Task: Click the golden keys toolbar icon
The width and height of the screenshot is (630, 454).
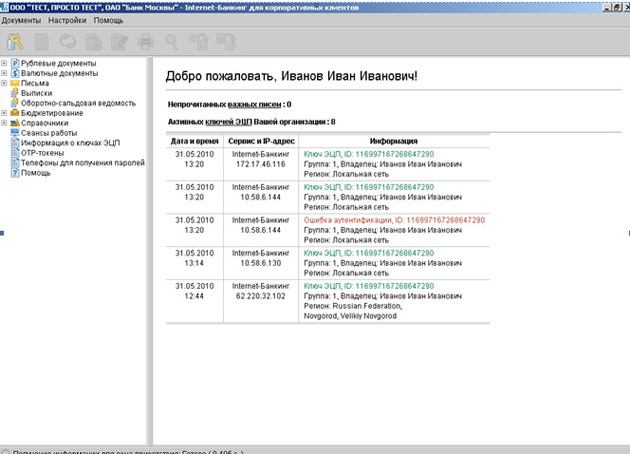Action: point(15,42)
